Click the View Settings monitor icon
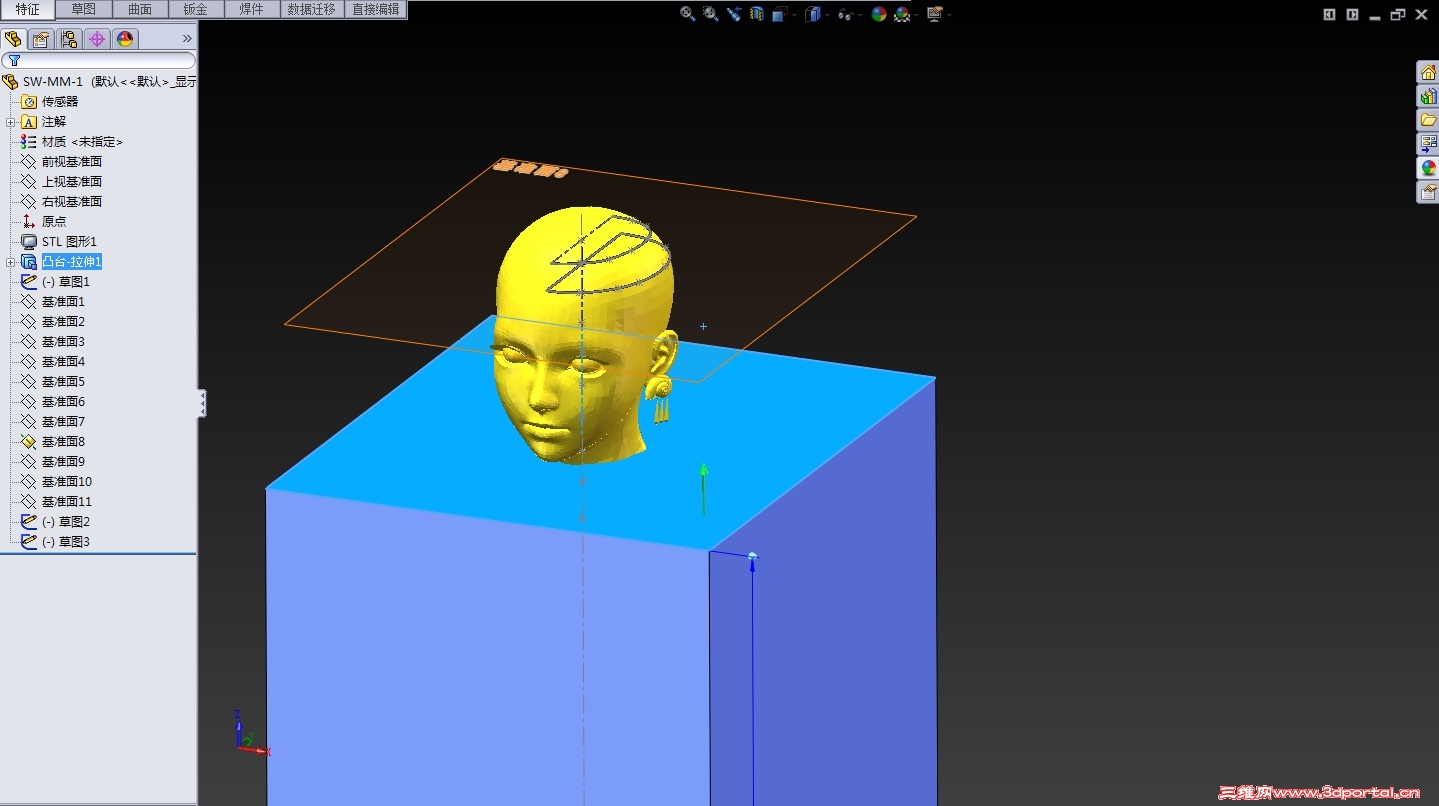The height and width of the screenshot is (806, 1439). tap(934, 13)
